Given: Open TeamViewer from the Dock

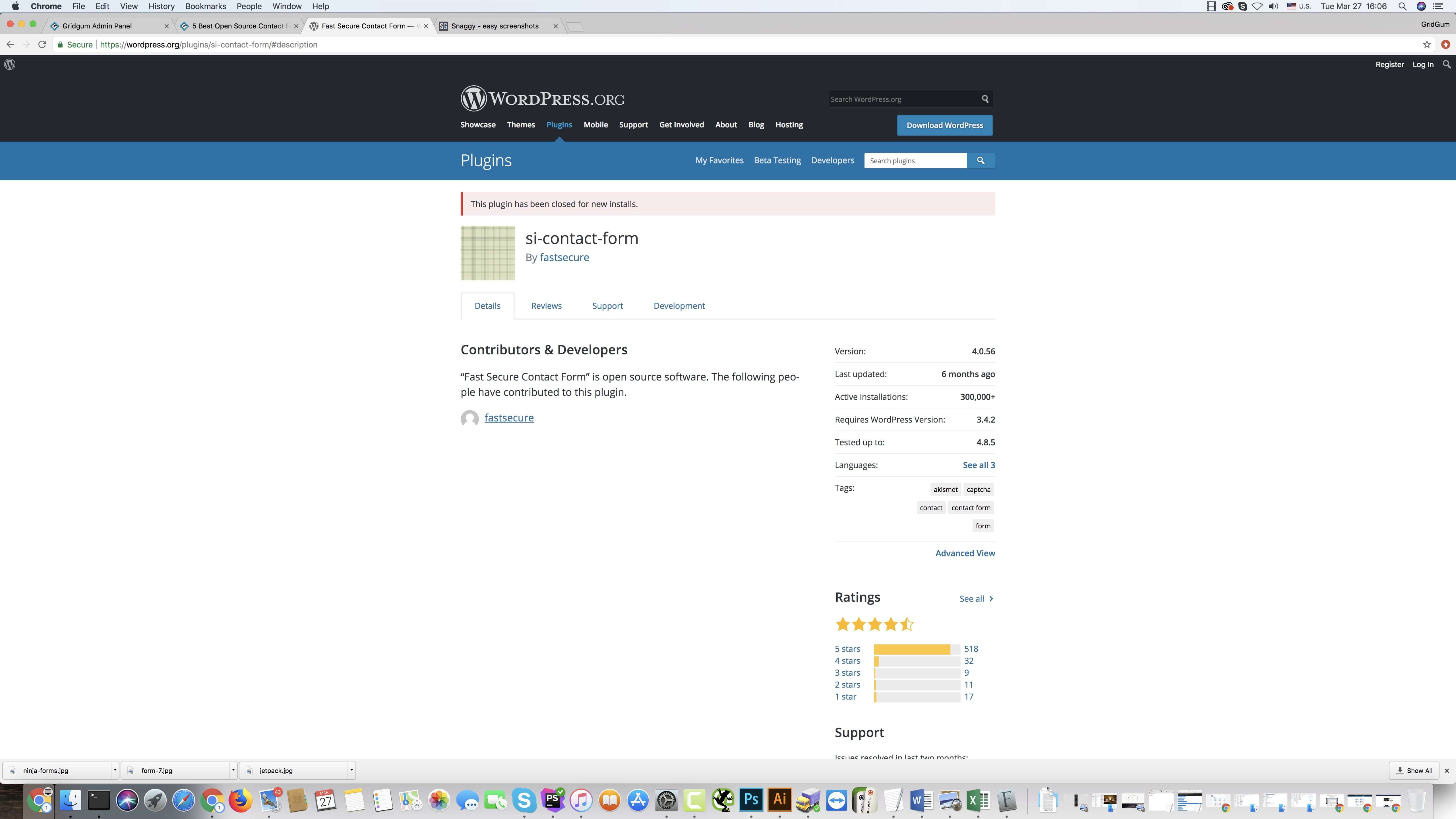Looking at the screenshot, I should pyautogui.click(x=837, y=800).
